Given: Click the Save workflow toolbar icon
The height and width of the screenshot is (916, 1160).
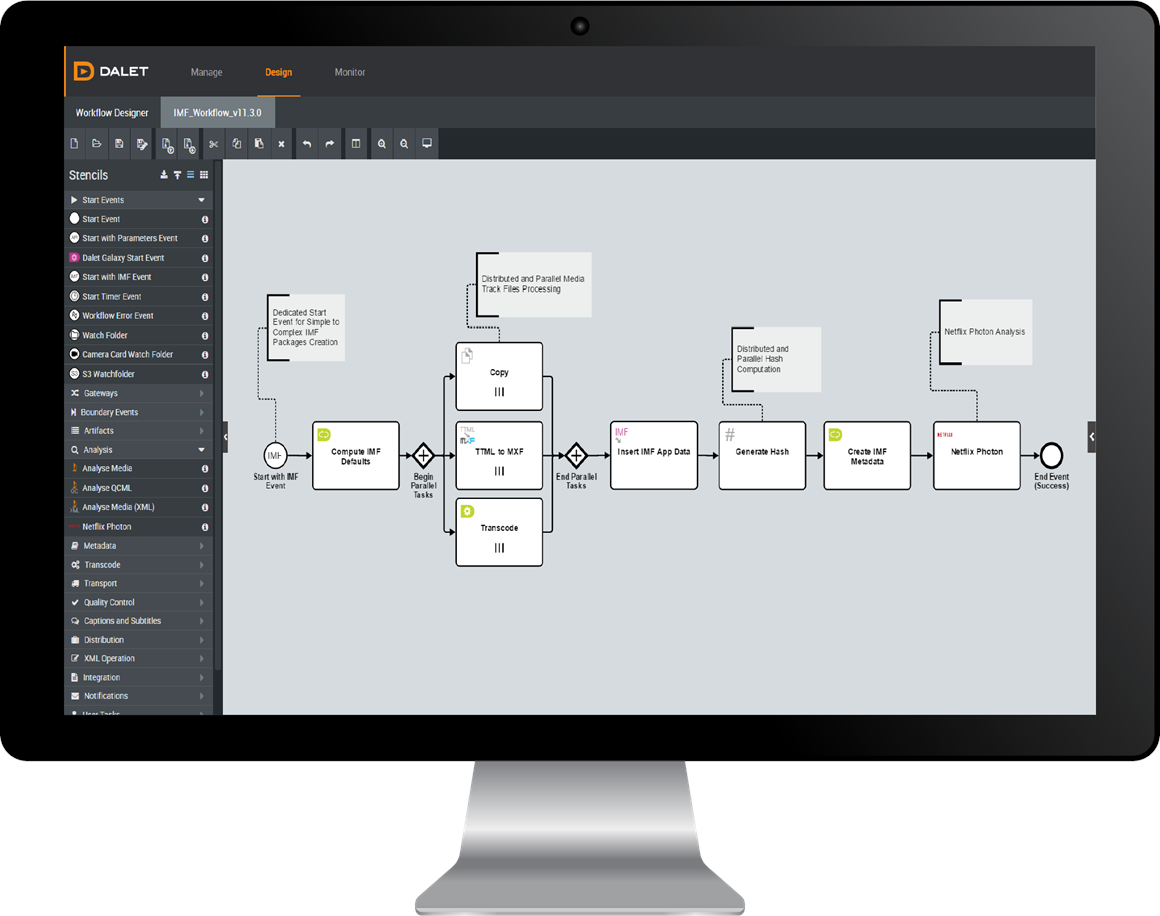Looking at the screenshot, I should (119, 144).
